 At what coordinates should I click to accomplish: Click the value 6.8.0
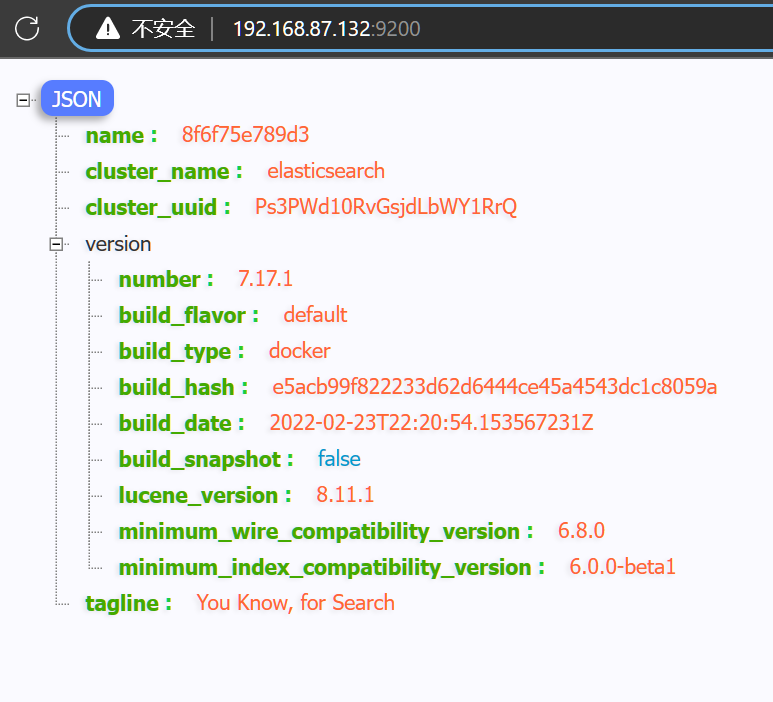581,531
